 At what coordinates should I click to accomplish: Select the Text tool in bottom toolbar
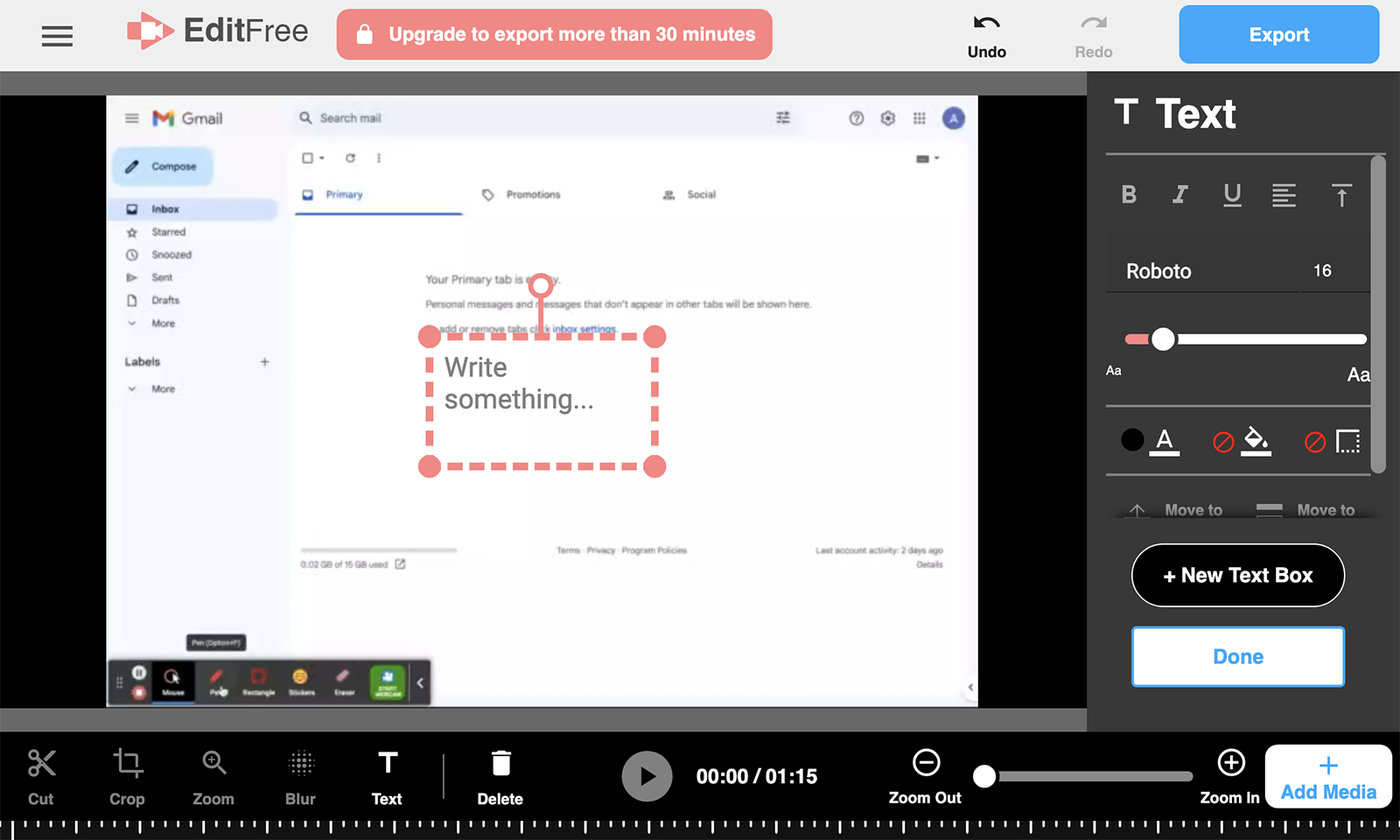pyautogui.click(x=387, y=776)
